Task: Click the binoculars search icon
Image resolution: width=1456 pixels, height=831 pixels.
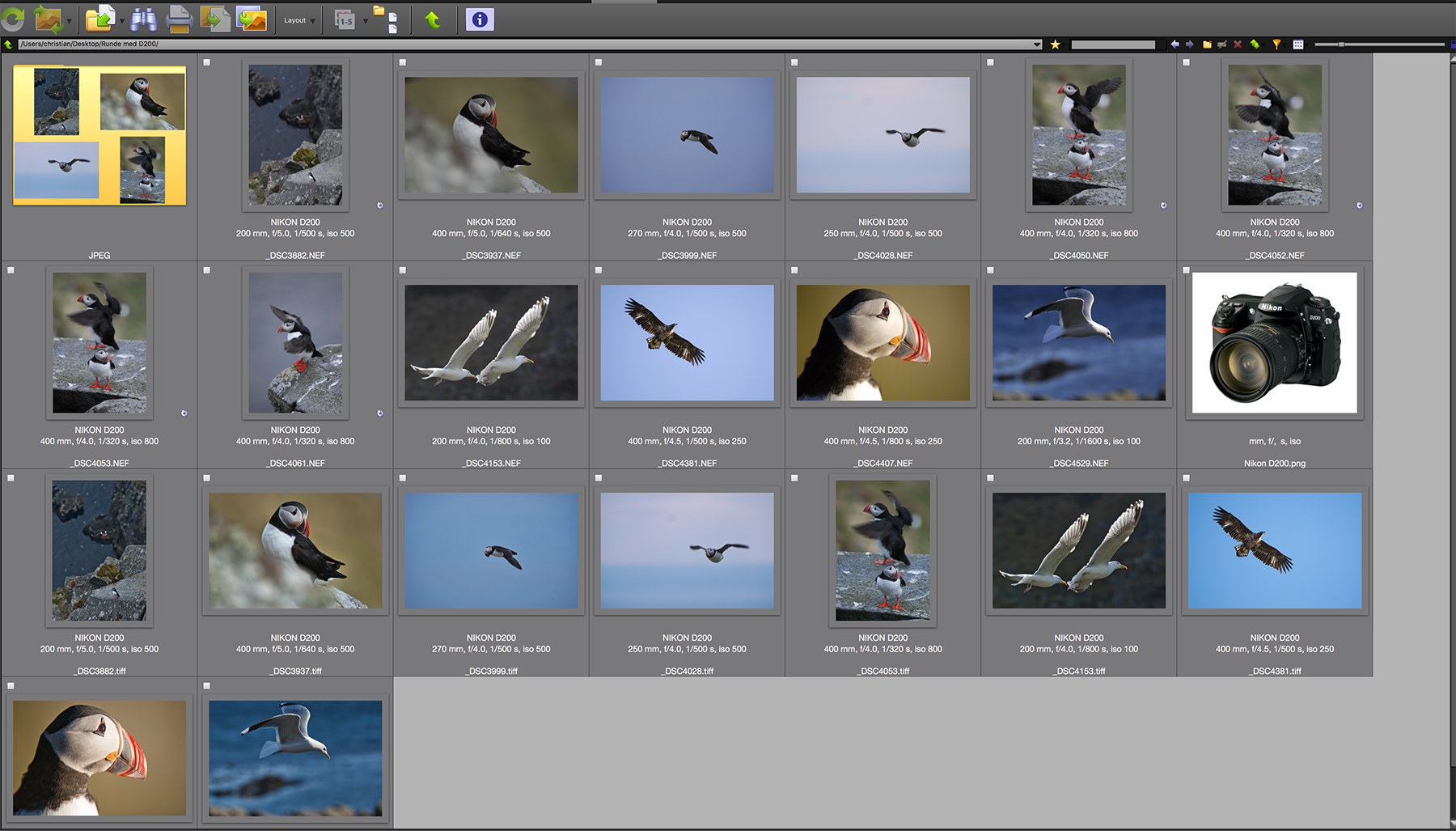Action: 144,19
